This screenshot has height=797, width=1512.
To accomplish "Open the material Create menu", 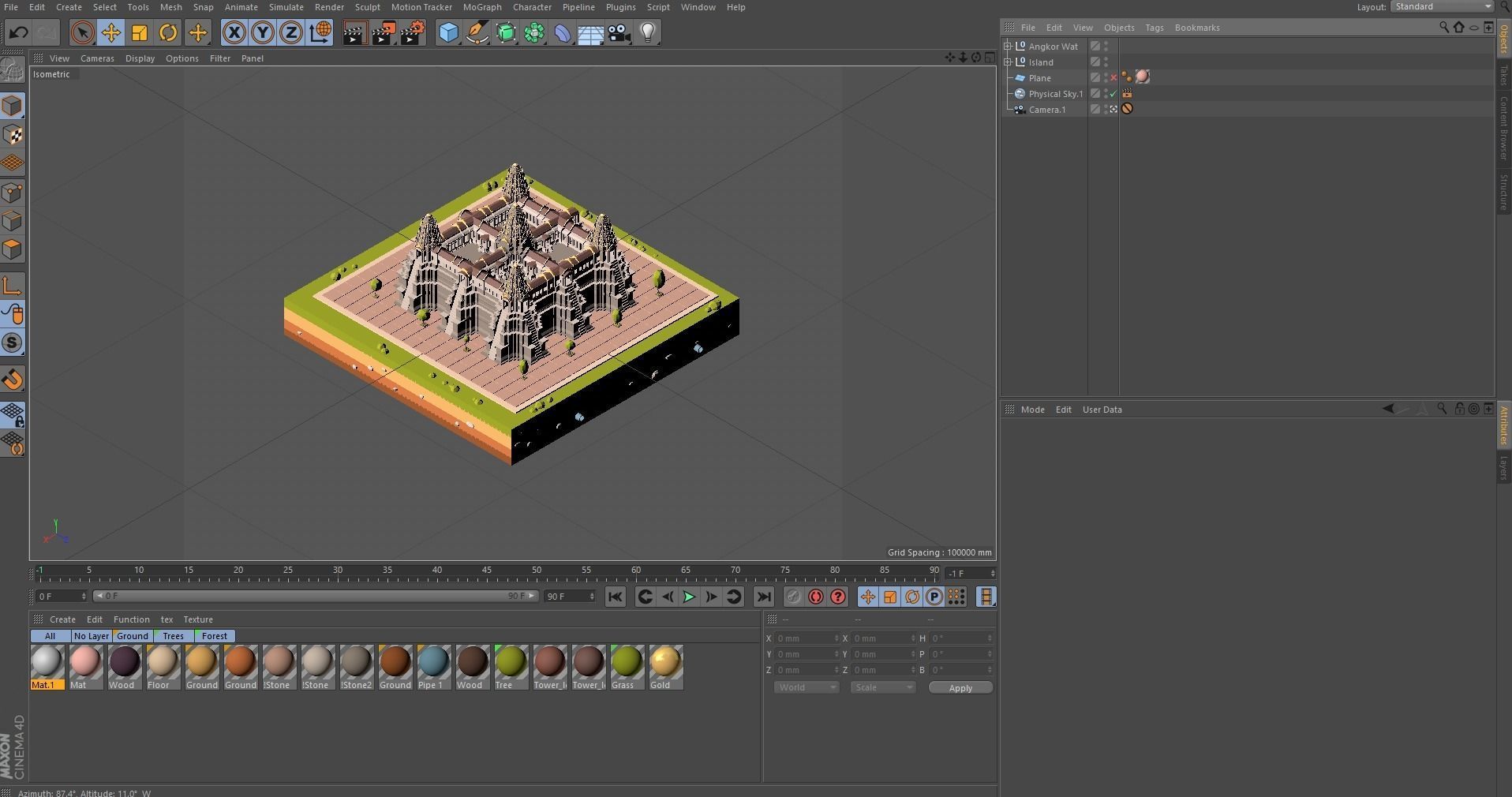I will coord(62,619).
